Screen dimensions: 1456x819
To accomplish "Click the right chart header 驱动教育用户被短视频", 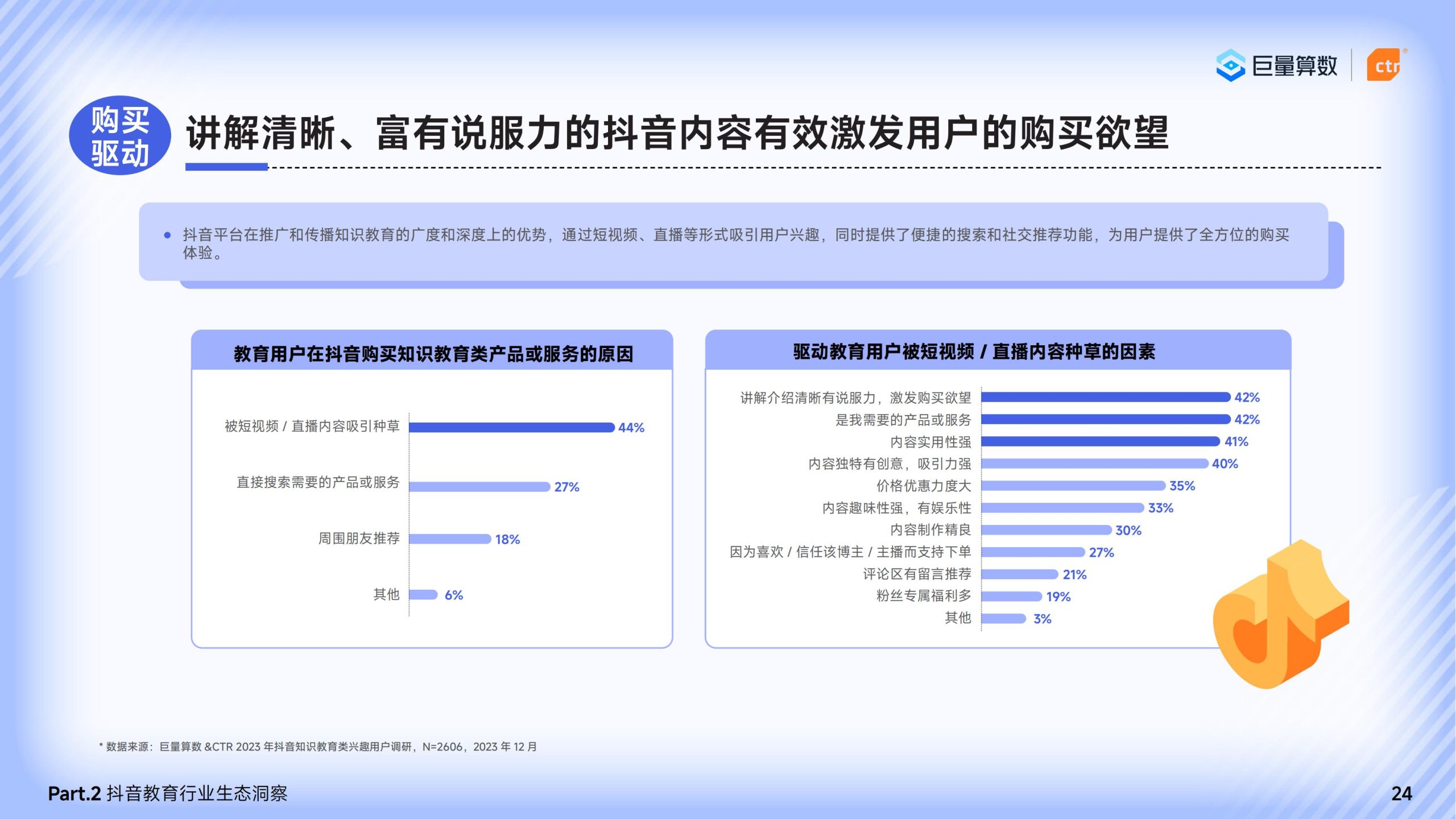I will coord(974,351).
